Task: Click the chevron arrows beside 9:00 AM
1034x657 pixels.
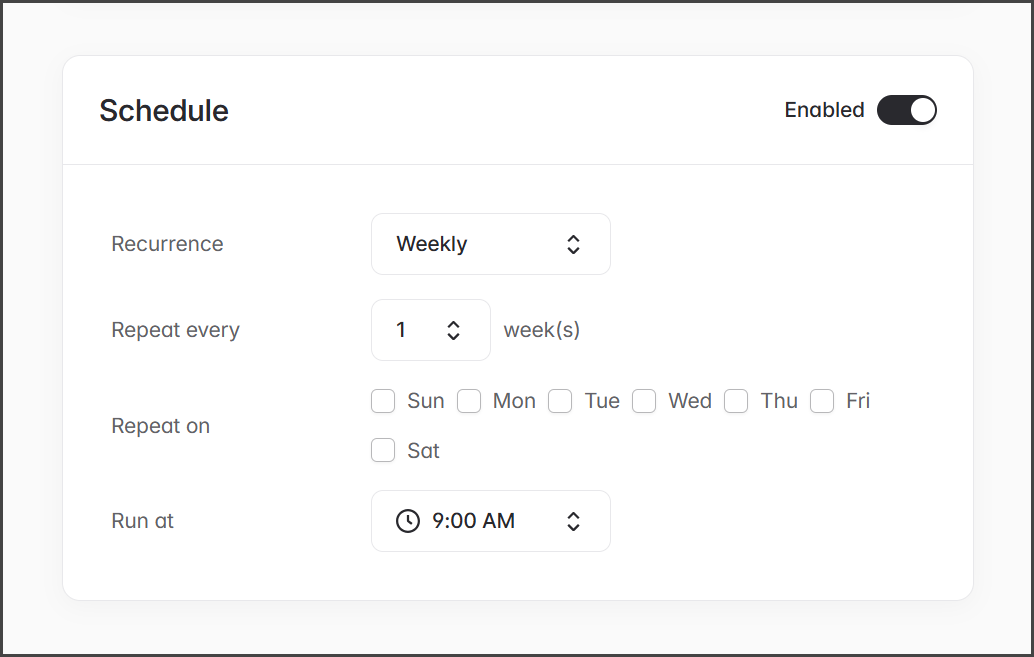Action: 573,521
